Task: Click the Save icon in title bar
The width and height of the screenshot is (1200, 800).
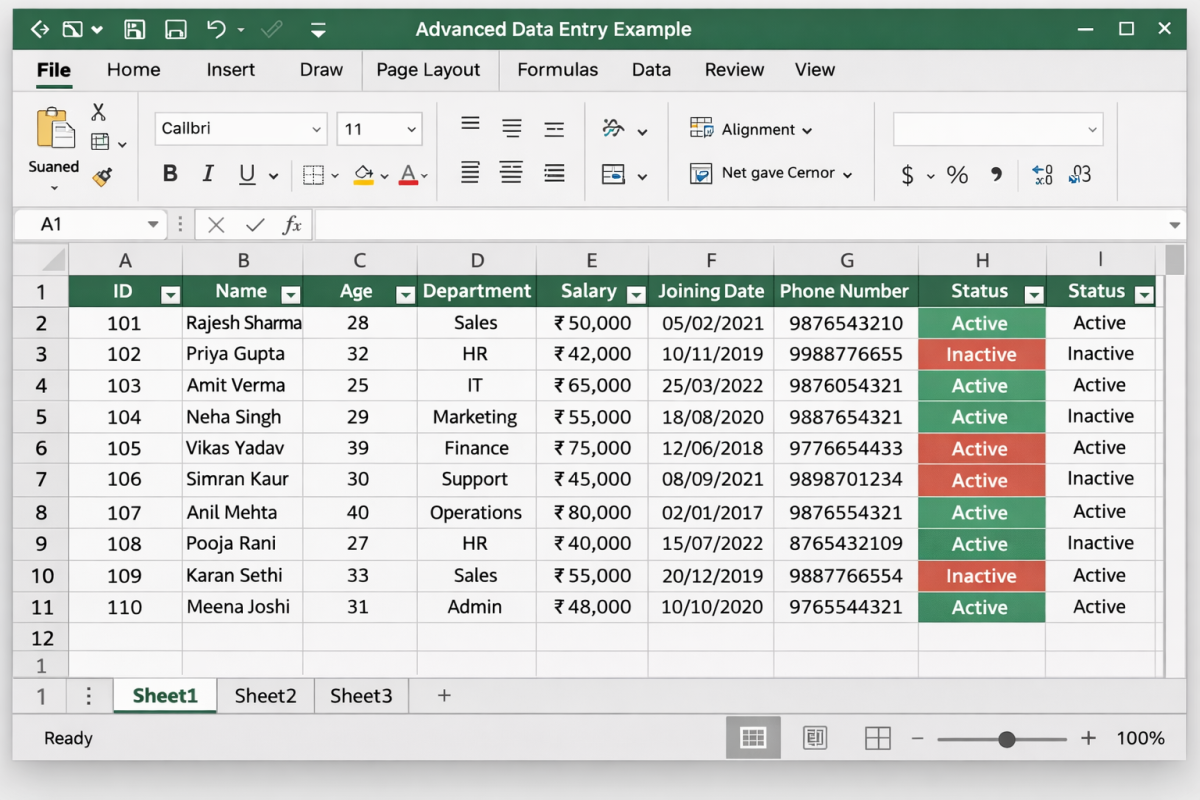Action: (135, 29)
